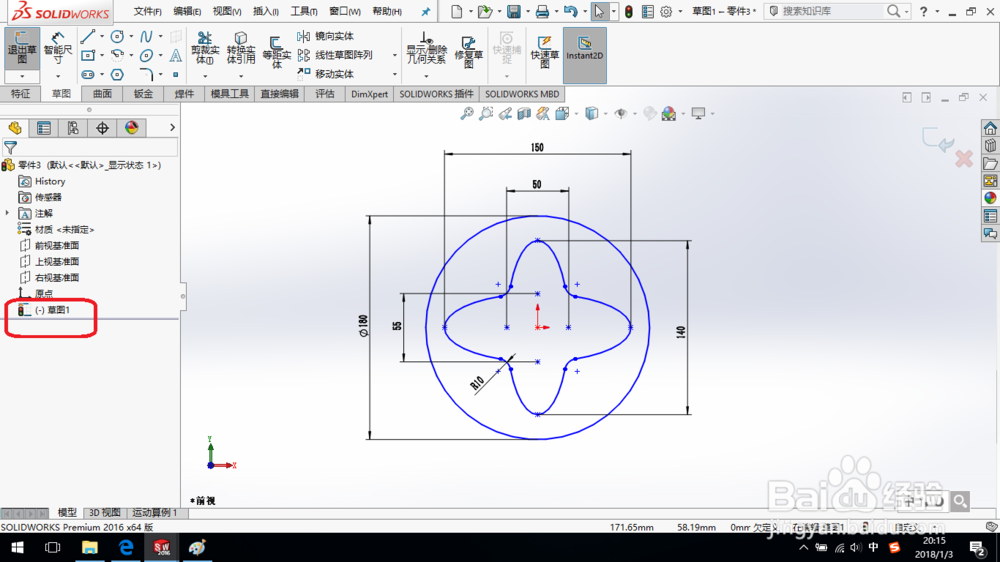Screen dimensions: 1000x562
Task: Click Zoom to Area in view toolbar
Action: 486,114
